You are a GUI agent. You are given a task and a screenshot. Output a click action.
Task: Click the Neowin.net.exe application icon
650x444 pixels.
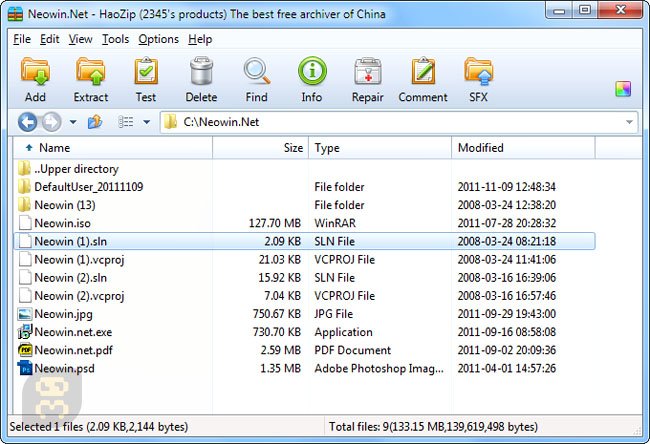[25, 332]
